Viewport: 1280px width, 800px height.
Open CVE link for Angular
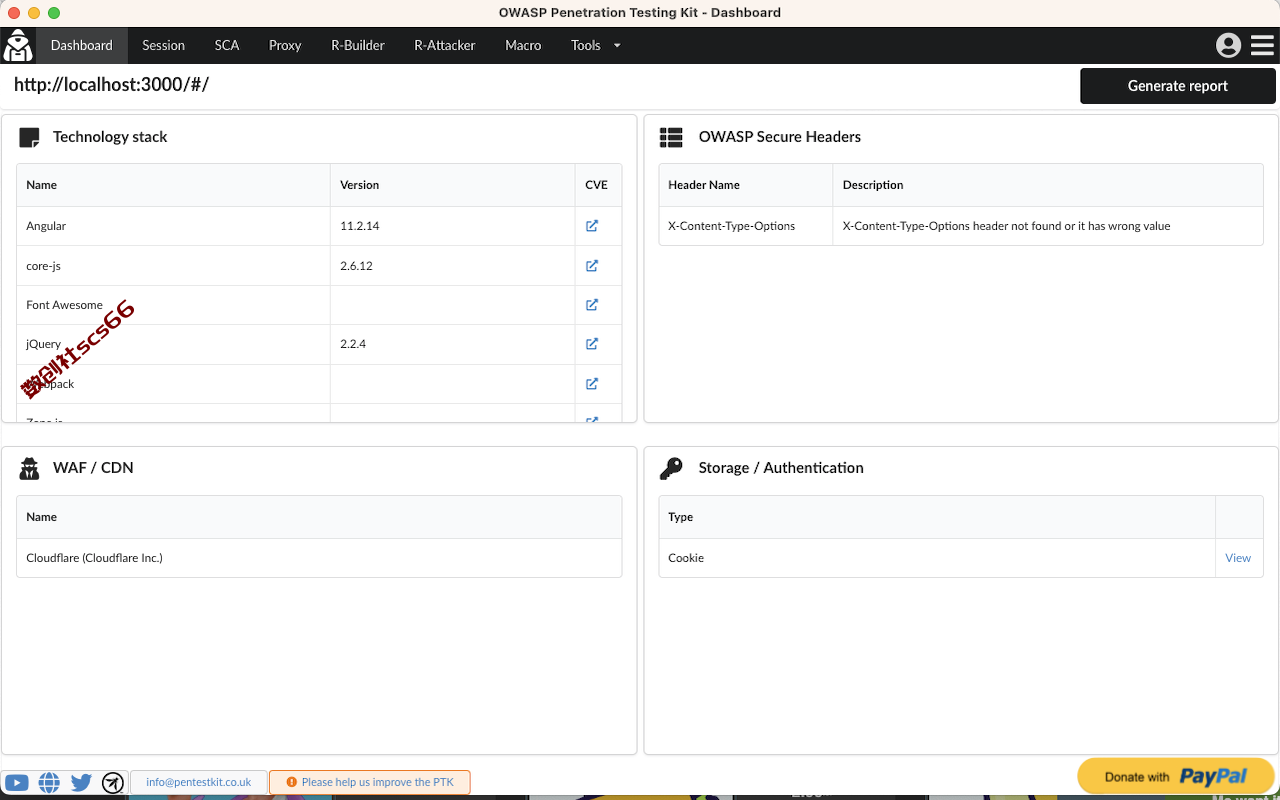pyautogui.click(x=592, y=226)
